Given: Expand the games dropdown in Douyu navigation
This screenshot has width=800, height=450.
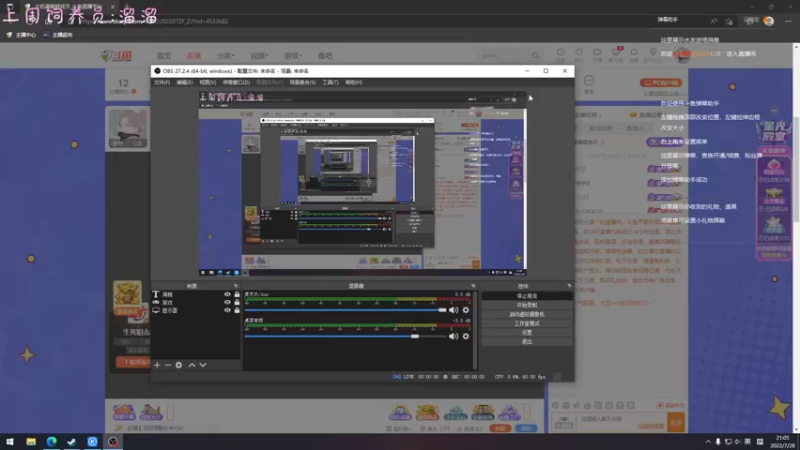Looking at the screenshot, I should (293, 56).
